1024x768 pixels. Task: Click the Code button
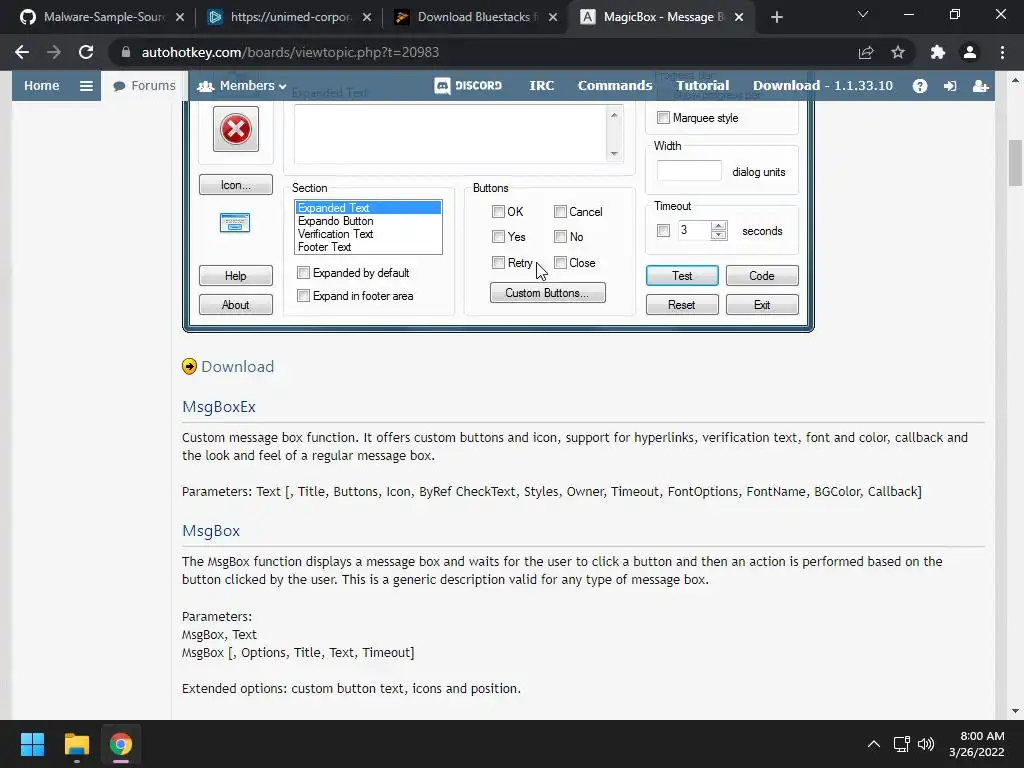pos(761,276)
